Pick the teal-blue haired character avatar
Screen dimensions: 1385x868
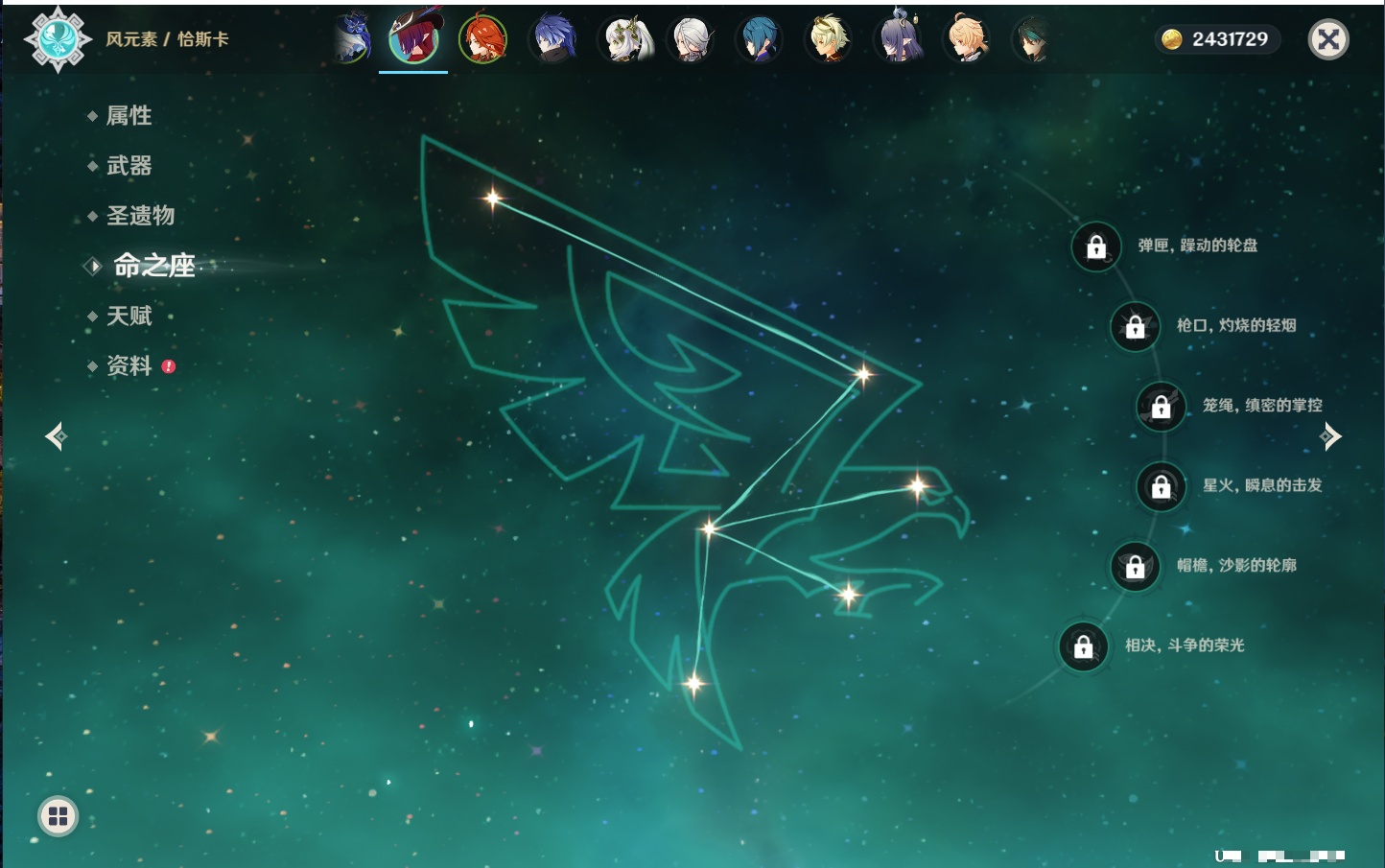coord(760,39)
